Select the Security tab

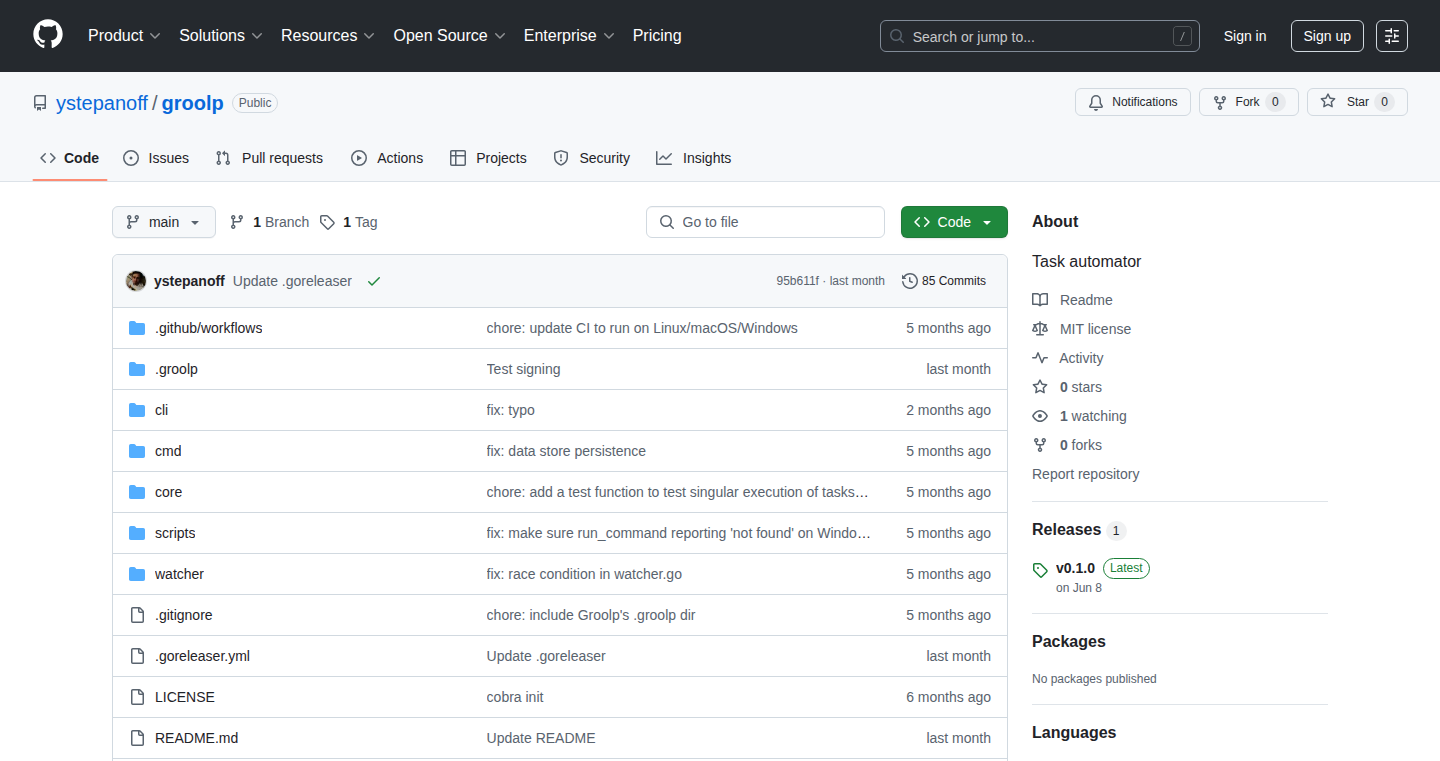coord(591,158)
